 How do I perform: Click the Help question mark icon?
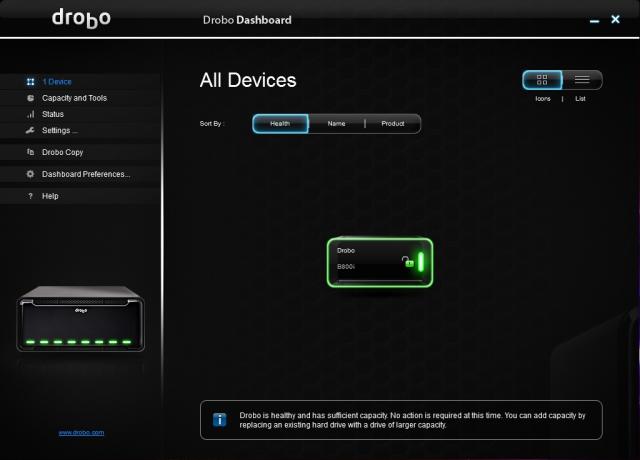(x=30, y=196)
